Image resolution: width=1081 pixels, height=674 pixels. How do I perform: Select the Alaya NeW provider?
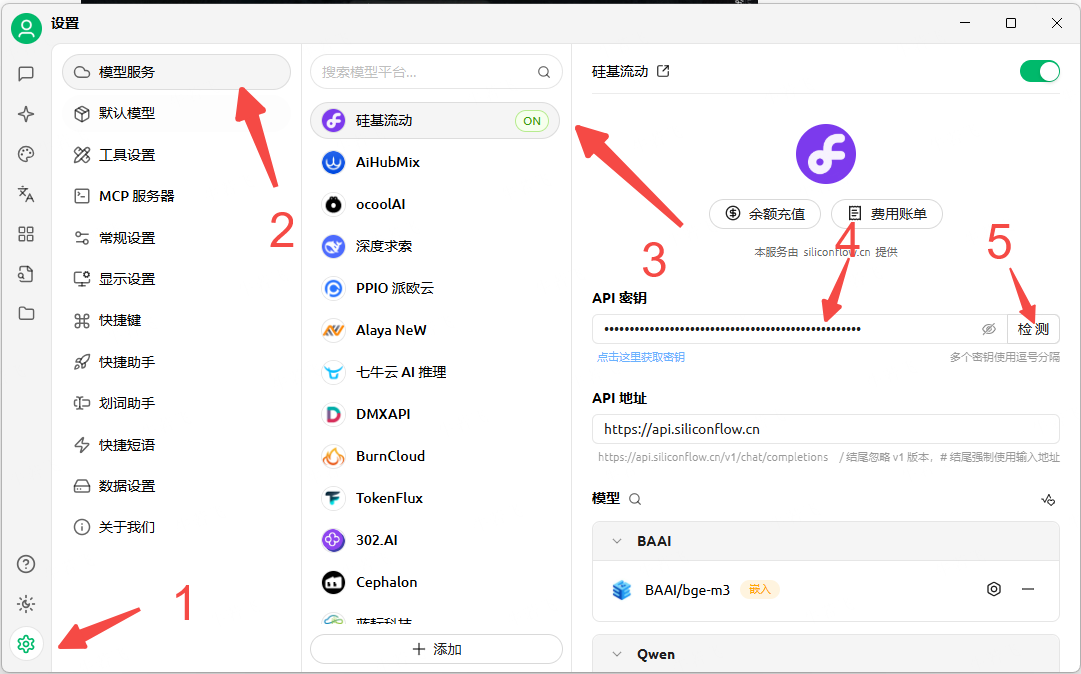pyautogui.click(x=435, y=331)
